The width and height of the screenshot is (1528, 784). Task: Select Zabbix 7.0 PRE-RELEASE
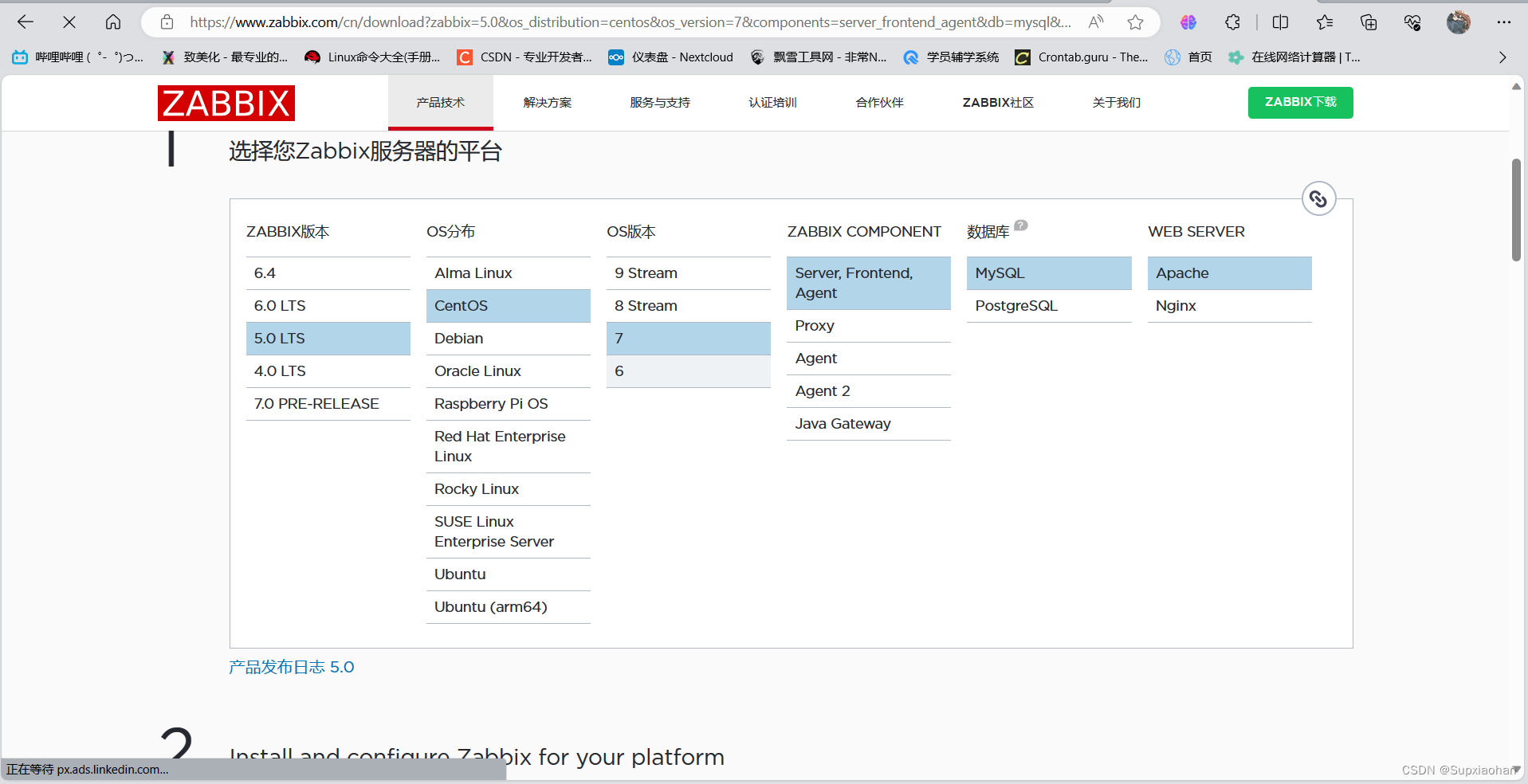pyautogui.click(x=328, y=404)
